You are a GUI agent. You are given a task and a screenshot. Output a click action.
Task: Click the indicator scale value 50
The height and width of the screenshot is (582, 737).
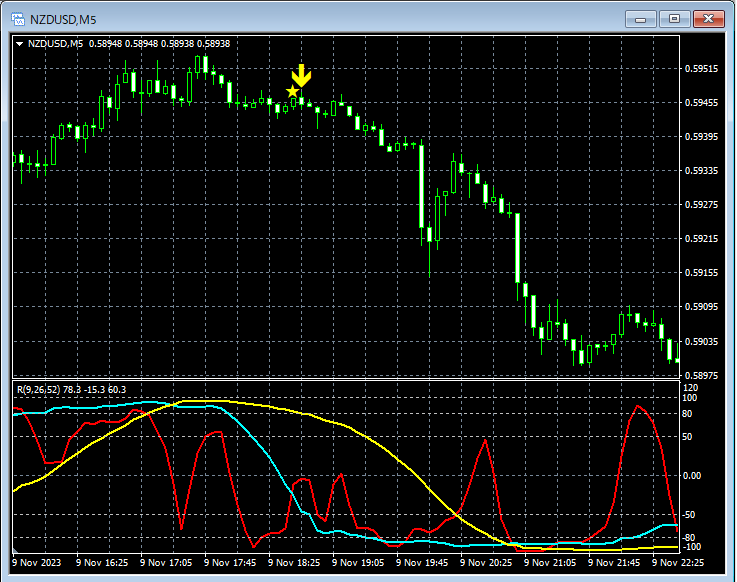pos(687,437)
